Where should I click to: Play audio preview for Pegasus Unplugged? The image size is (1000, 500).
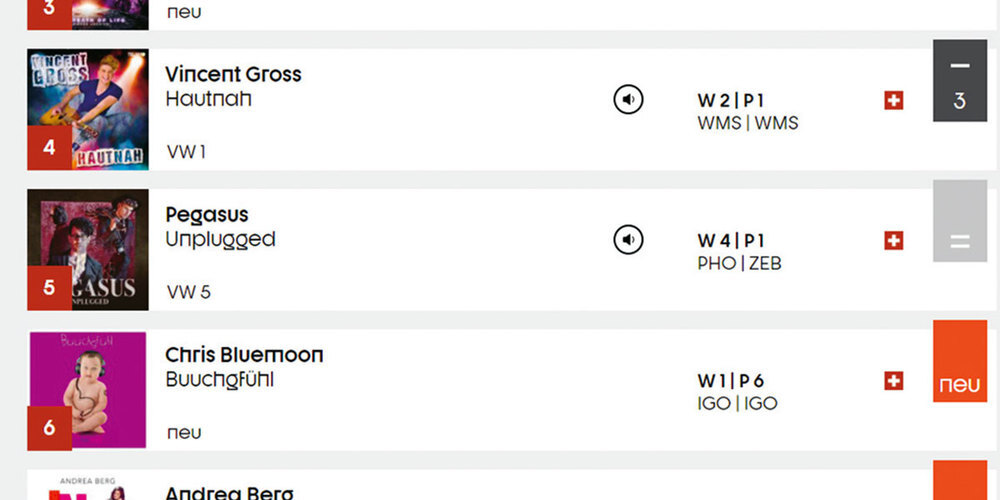point(628,239)
